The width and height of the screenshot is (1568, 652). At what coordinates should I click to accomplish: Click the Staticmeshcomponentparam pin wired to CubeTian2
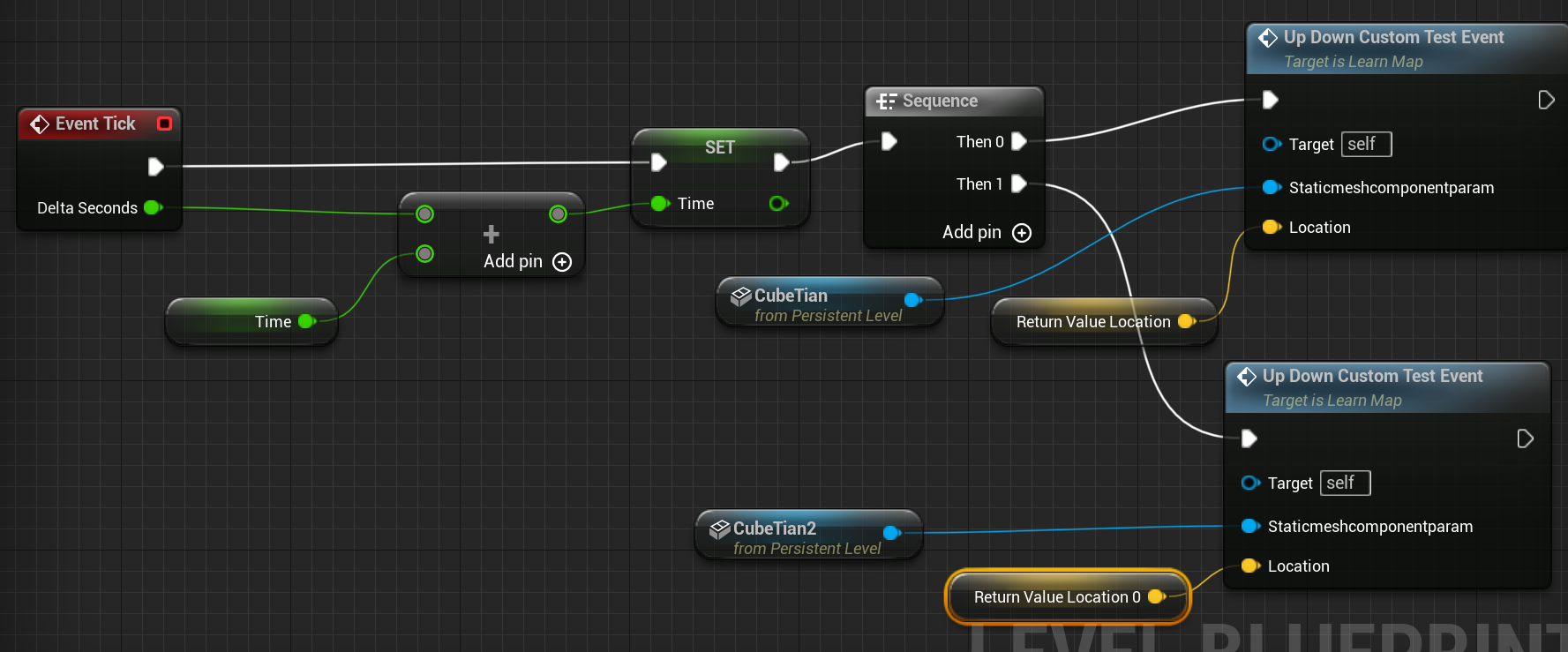(x=1250, y=526)
